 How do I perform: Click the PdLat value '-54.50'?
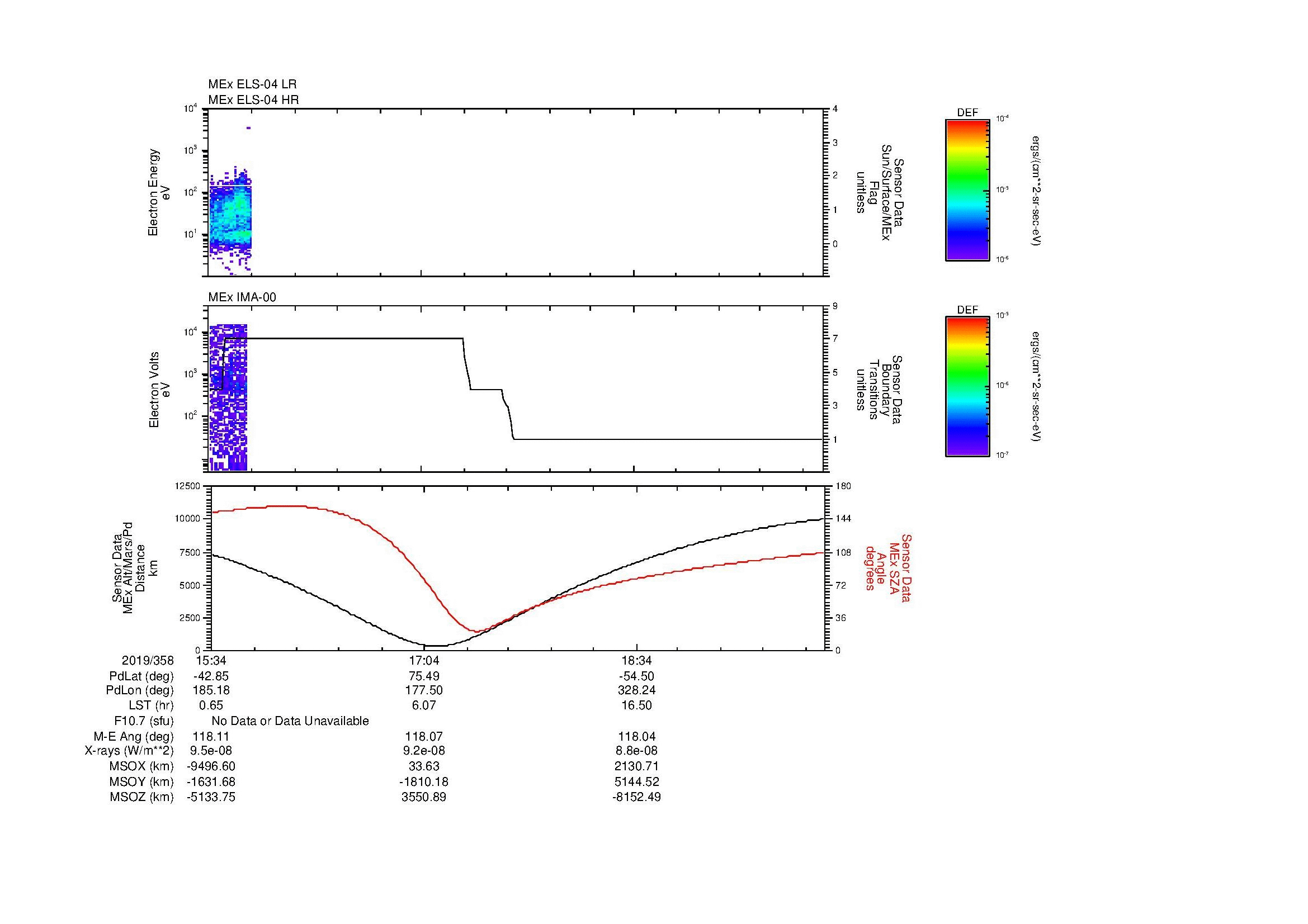636,676
